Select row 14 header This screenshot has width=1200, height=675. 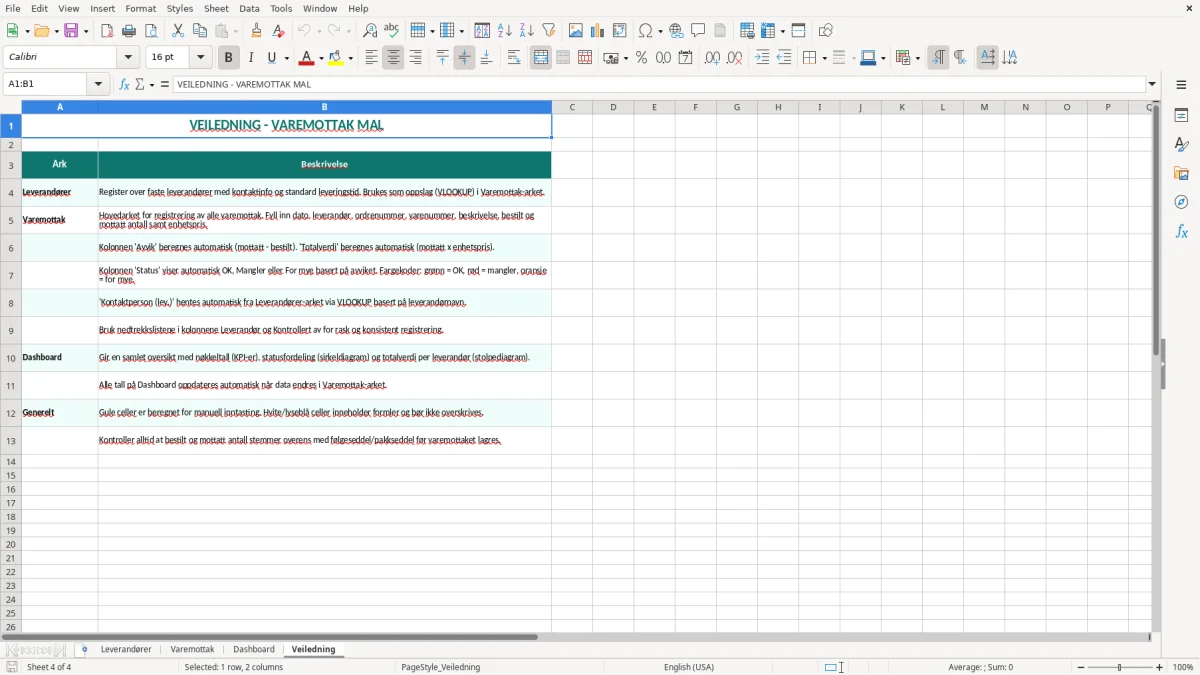coord(11,462)
